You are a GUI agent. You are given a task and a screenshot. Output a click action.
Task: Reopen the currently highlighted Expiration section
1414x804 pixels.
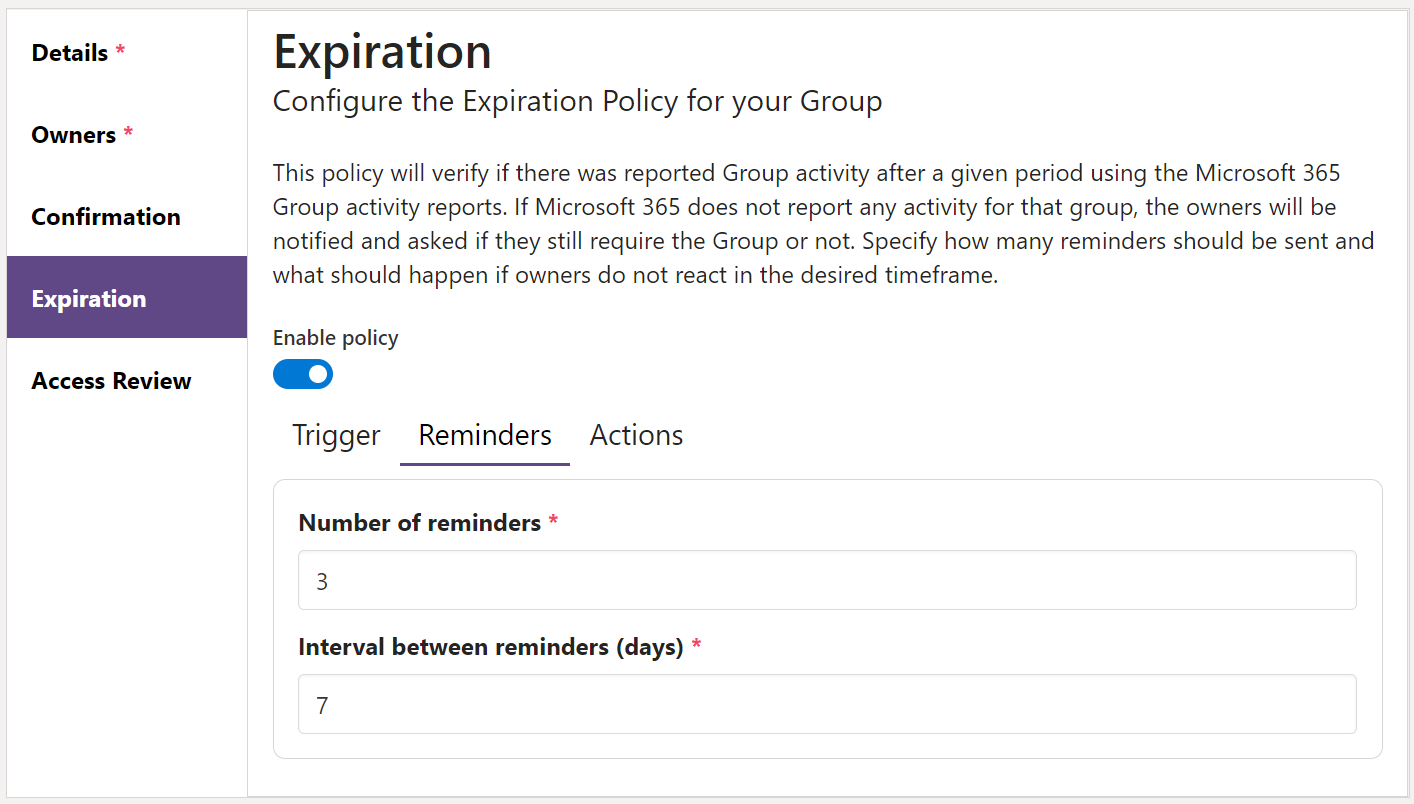(90, 298)
